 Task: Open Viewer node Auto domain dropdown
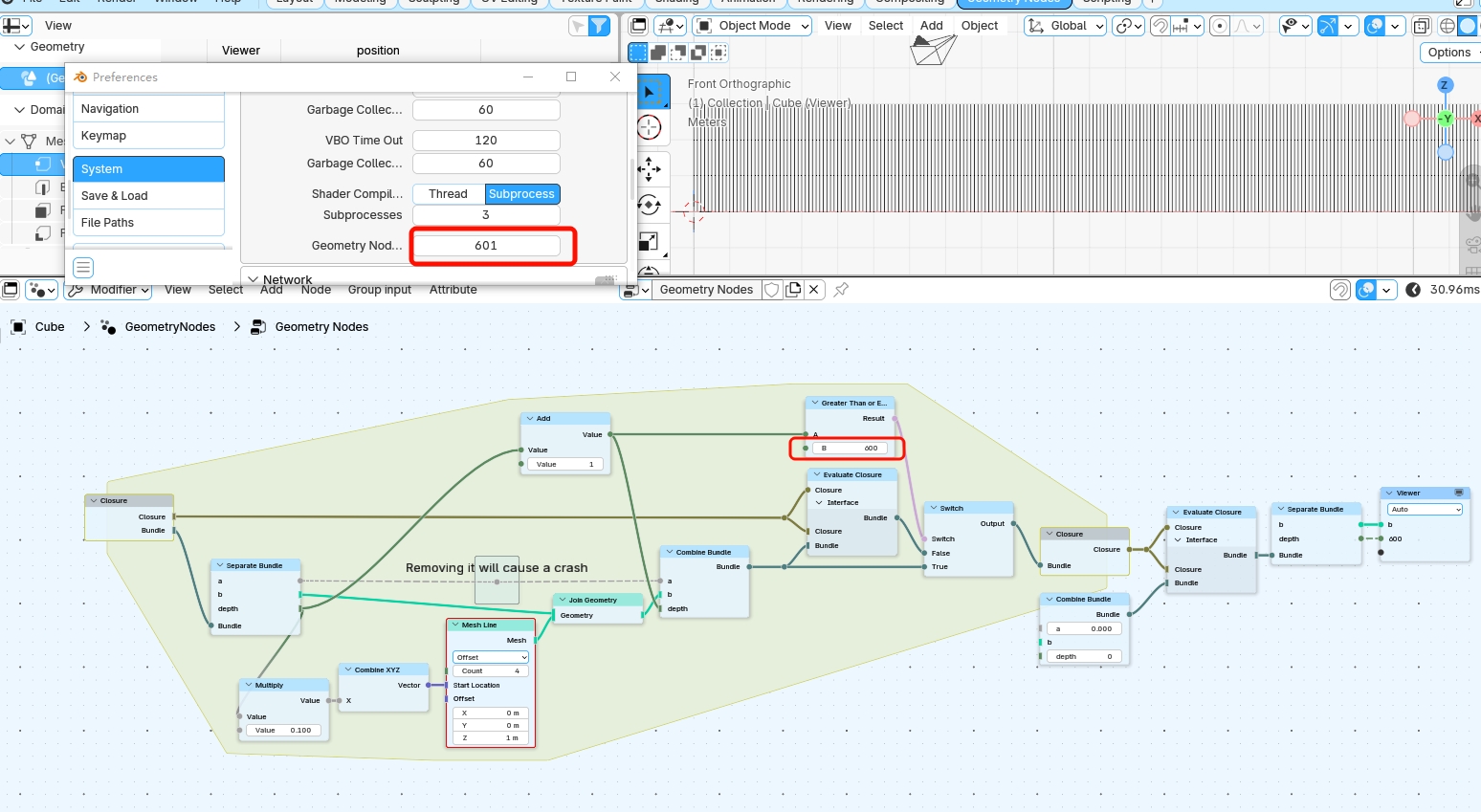click(x=1426, y=509)
